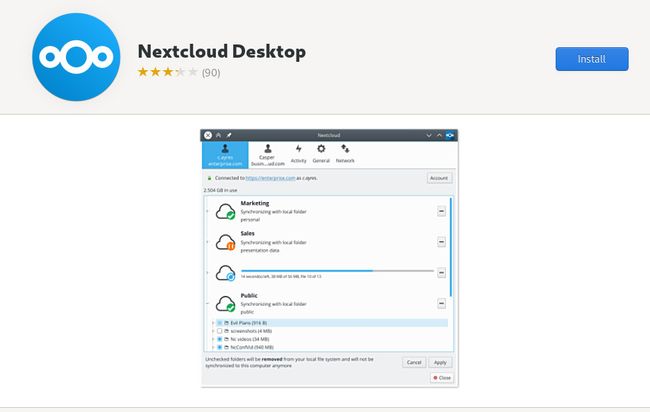Viewport: 650px width, 412px height.
Task: Open the Sales folder options menu button
Action: tap(441, 242)
